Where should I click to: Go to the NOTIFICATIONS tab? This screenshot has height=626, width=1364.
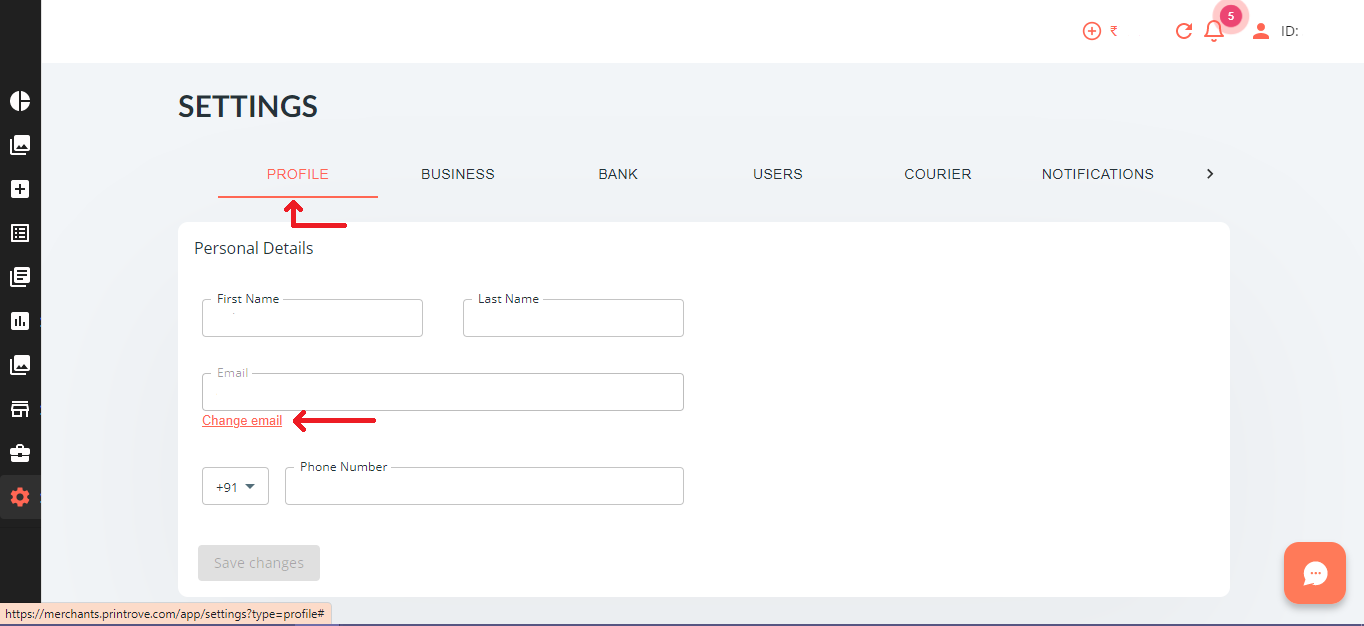[x=1098, y=174]
